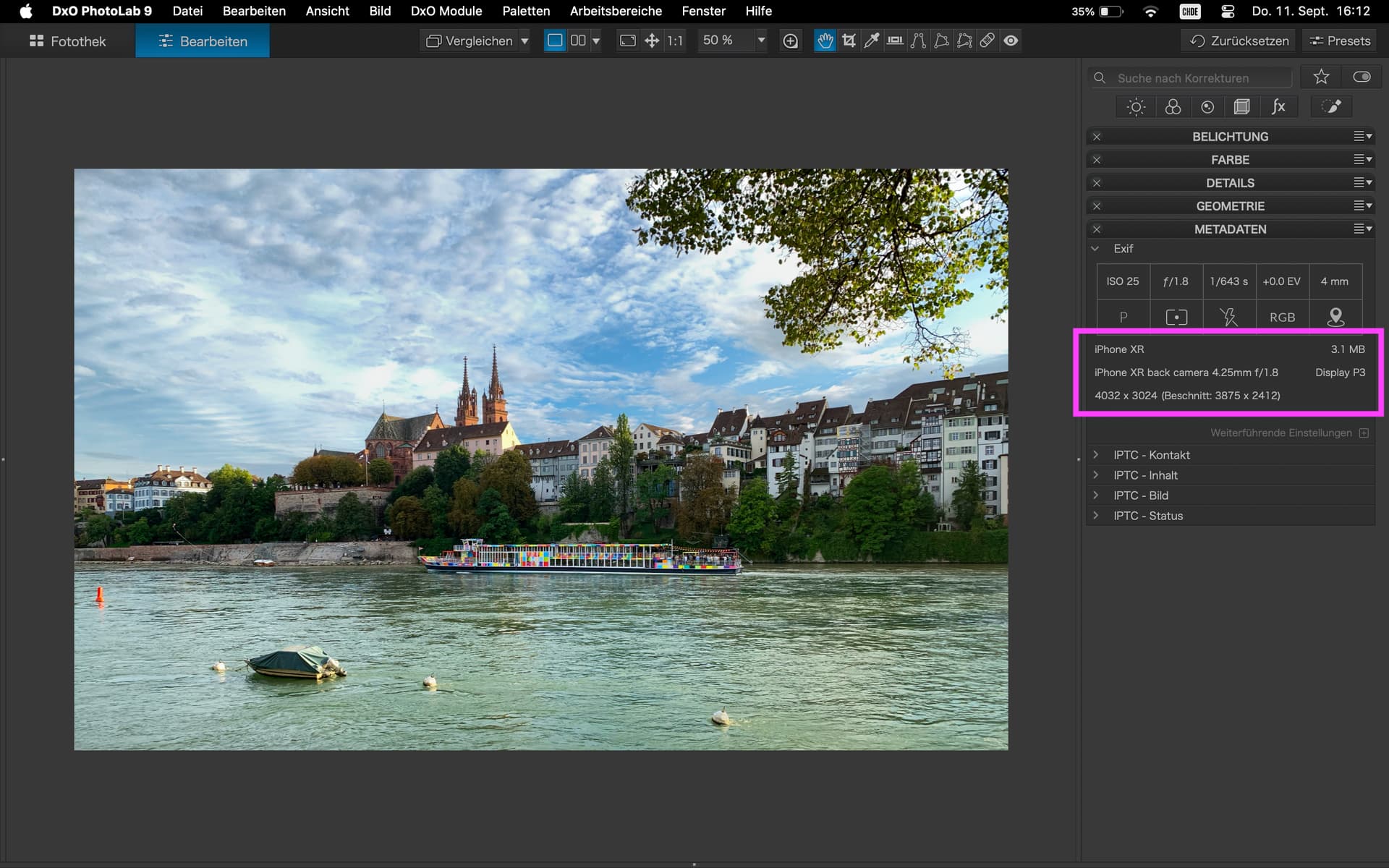Select the Crop tool
Image resolution: width=1389 pixels, height=868 pixels.
click(849, 41)
